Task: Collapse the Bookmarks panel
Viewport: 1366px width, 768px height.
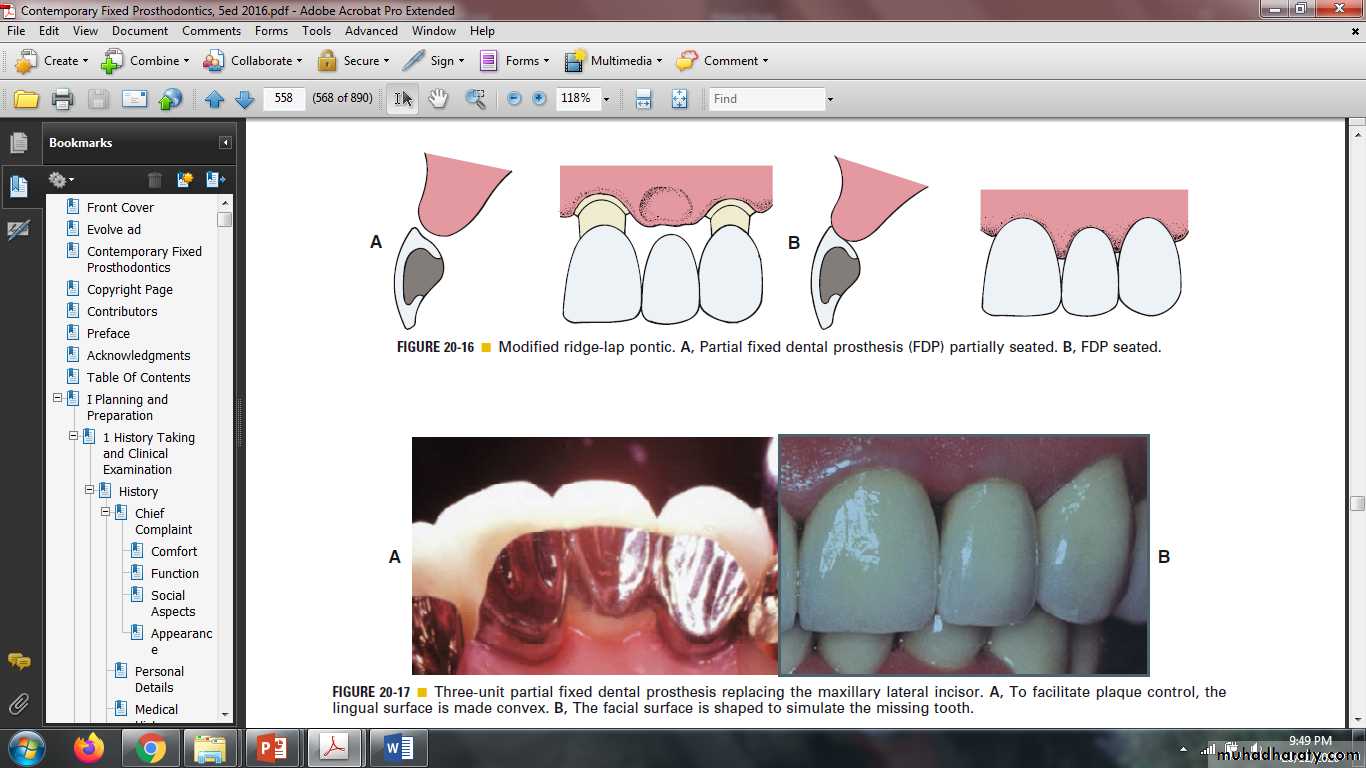Action: point(226,143)
